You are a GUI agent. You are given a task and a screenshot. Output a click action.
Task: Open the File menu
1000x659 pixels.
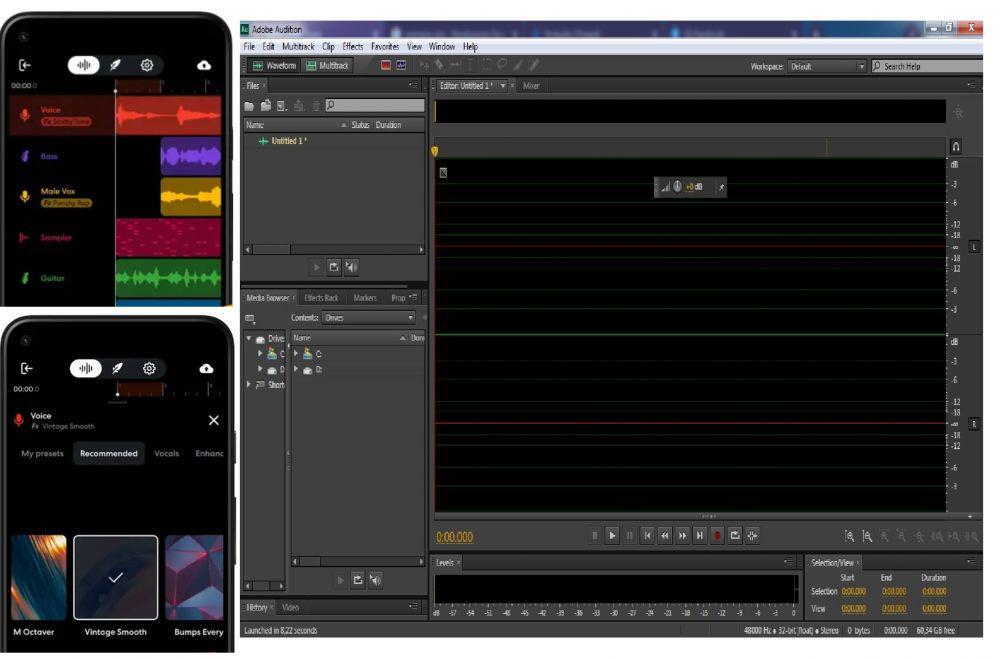tap(249, 47)
